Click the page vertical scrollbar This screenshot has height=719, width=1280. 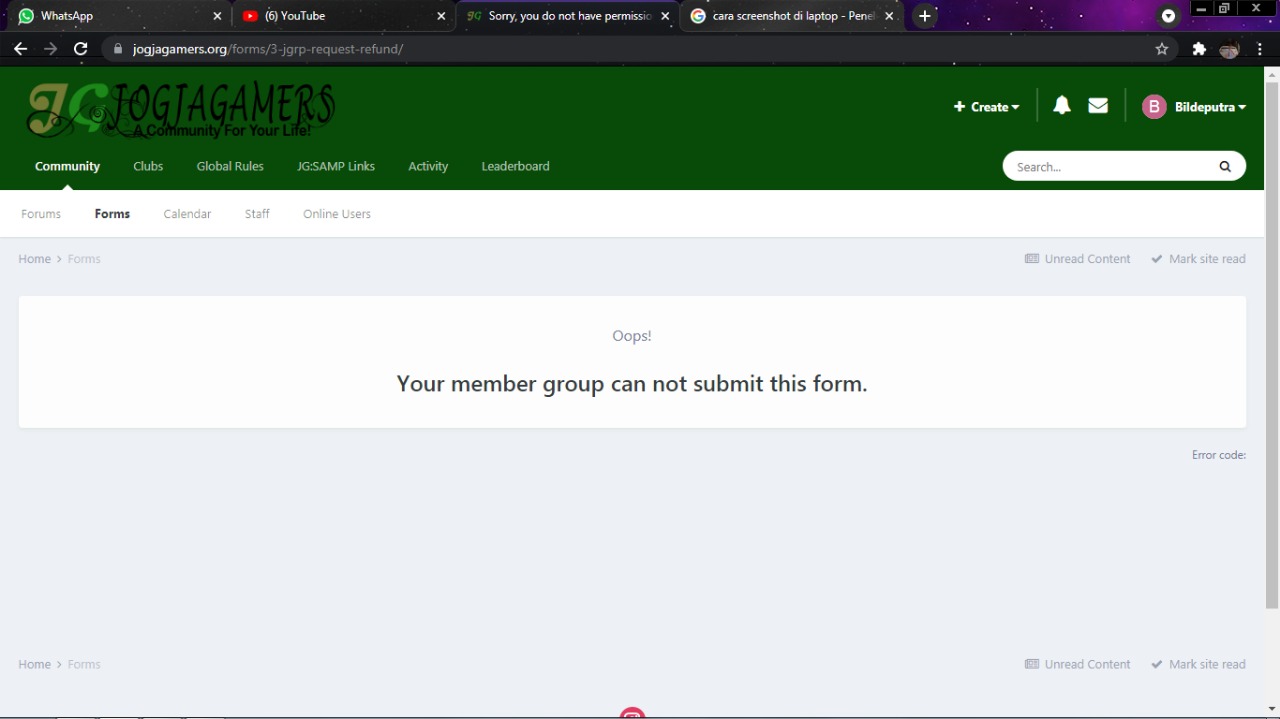[x=1272, y=345]
